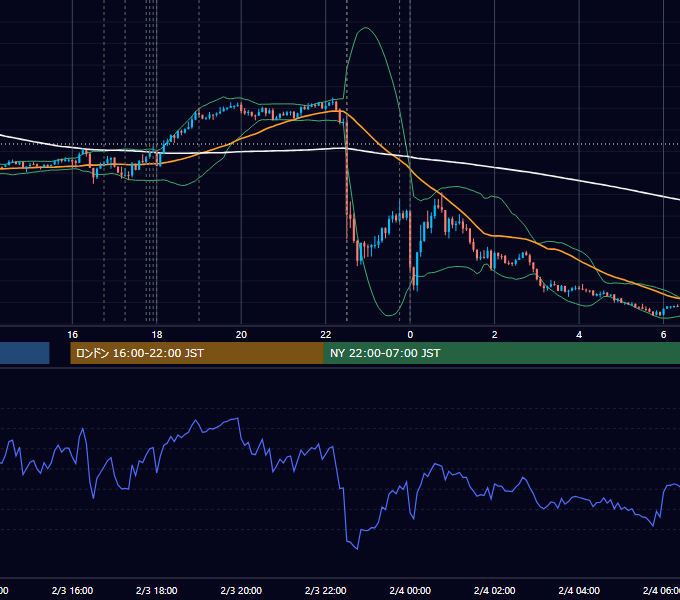680x600 pixels.
Task: Click the upper axis time label 2
Action: pos(494,334)
